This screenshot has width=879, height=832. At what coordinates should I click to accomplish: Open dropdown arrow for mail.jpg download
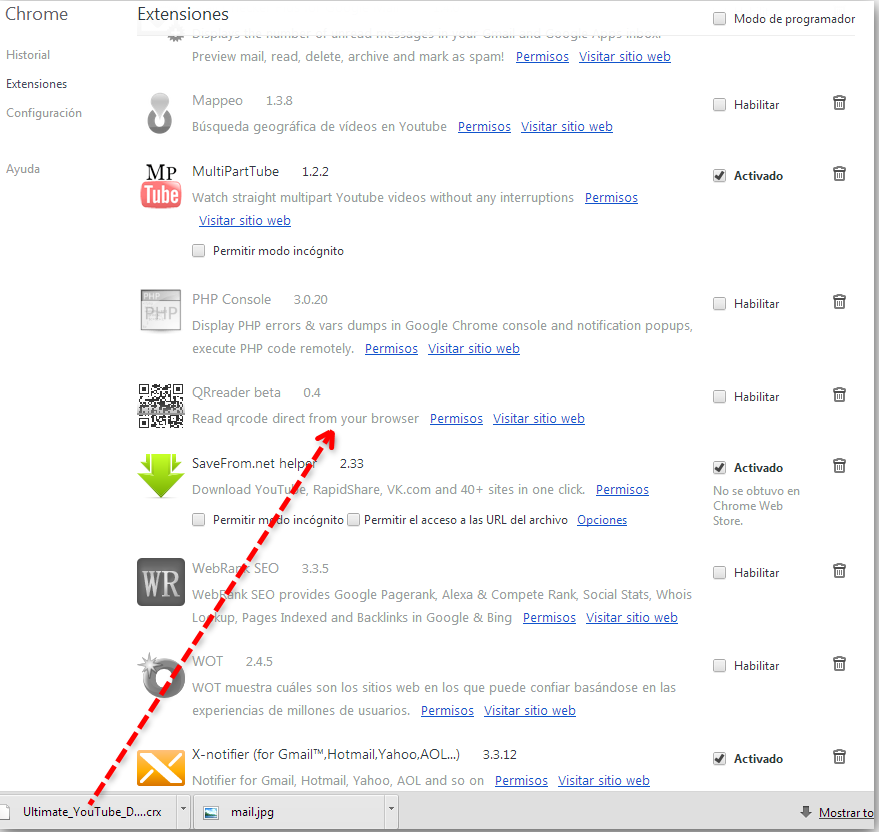pos(391,809)
